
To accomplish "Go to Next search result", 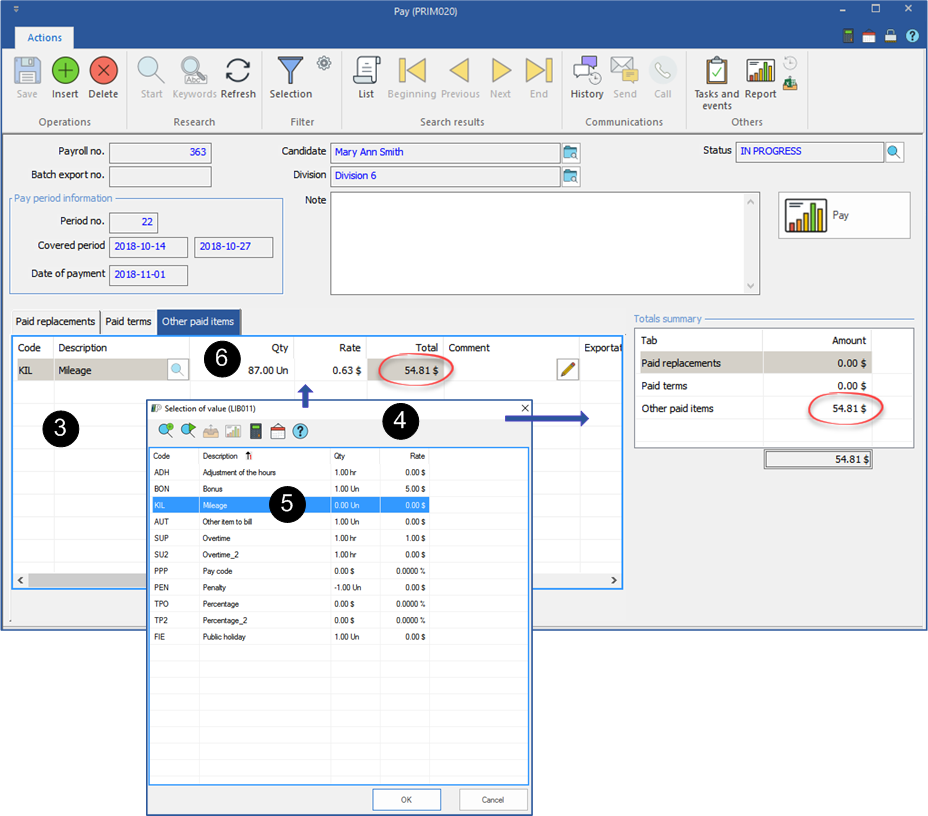I will click(501, 71).
